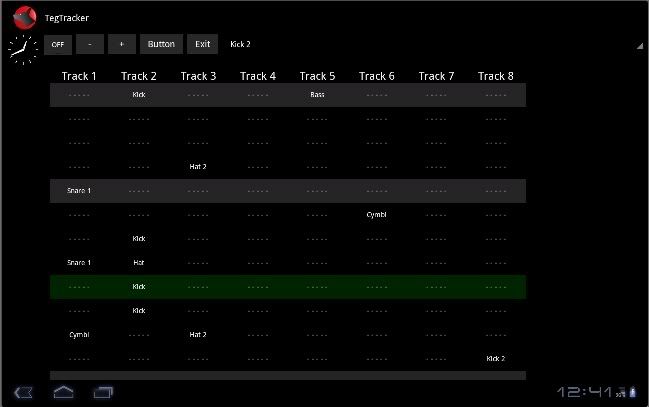Image resolution: width=649 pixels, height=407 pixels.
Task: Tap the battery status icon
Action: click(x=632, y=391)
